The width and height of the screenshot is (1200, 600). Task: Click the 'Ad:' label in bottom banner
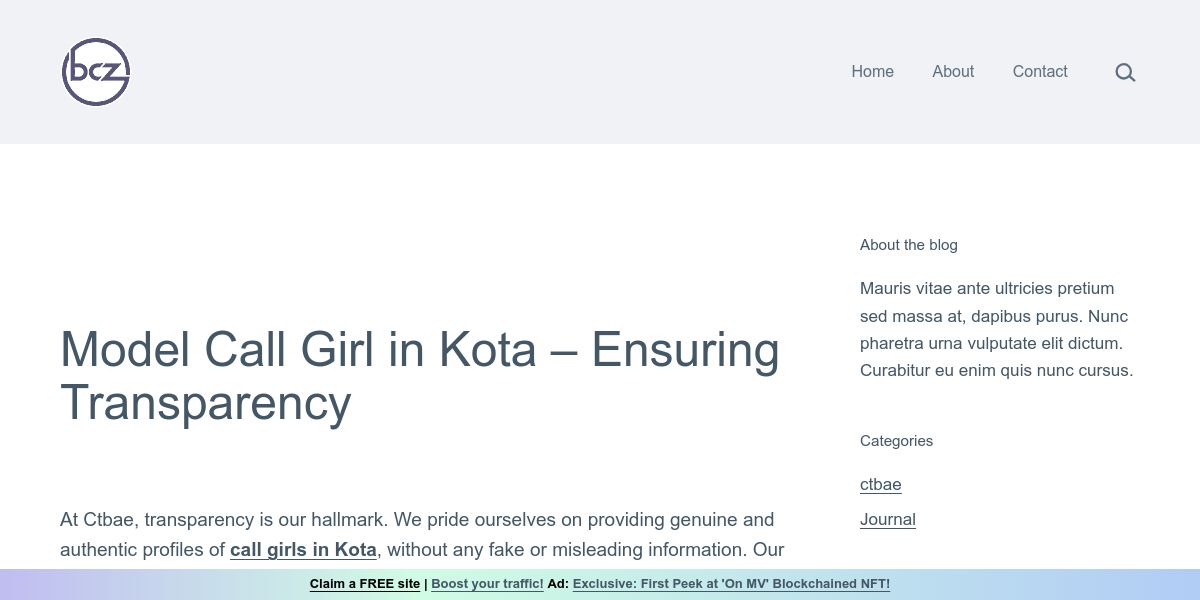click(x=558, y=584)
